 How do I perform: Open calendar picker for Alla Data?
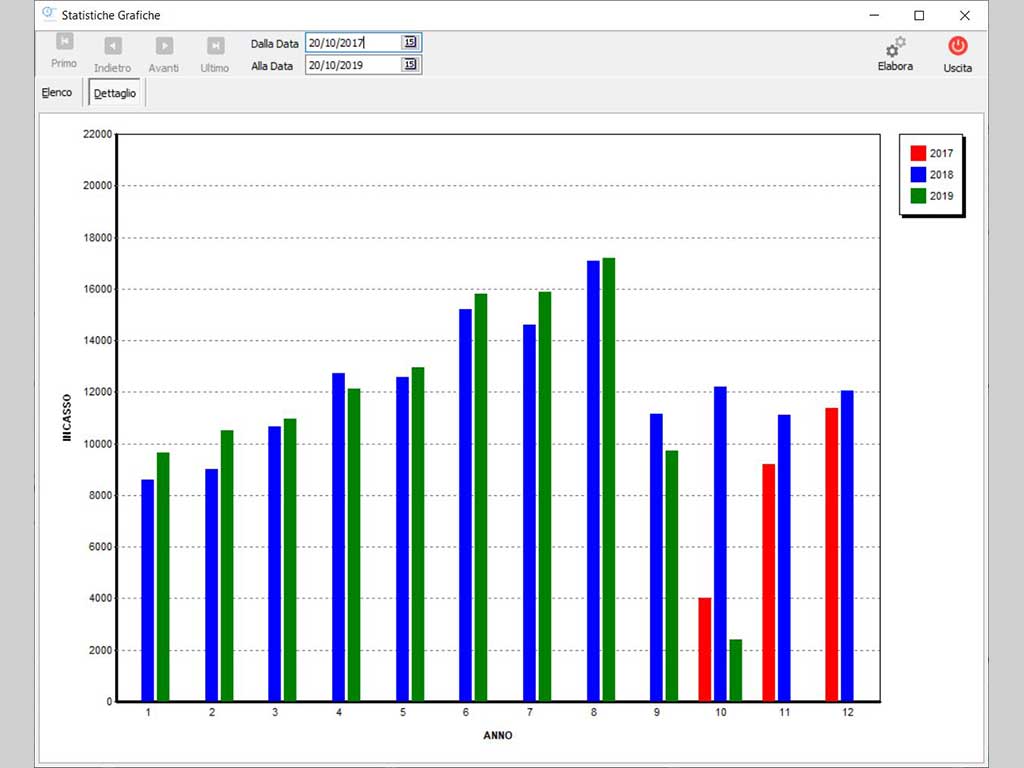pyautogui.click(x=410, y=65)
